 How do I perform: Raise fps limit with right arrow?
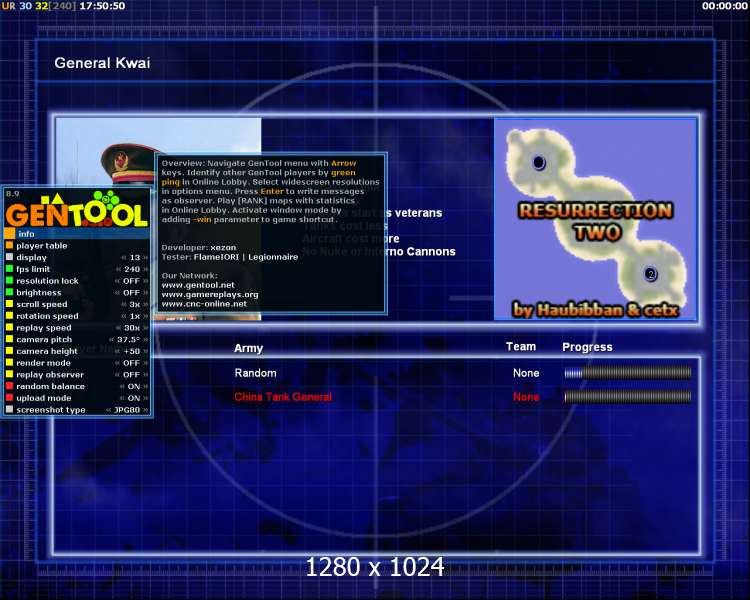(x=145, y=269)
